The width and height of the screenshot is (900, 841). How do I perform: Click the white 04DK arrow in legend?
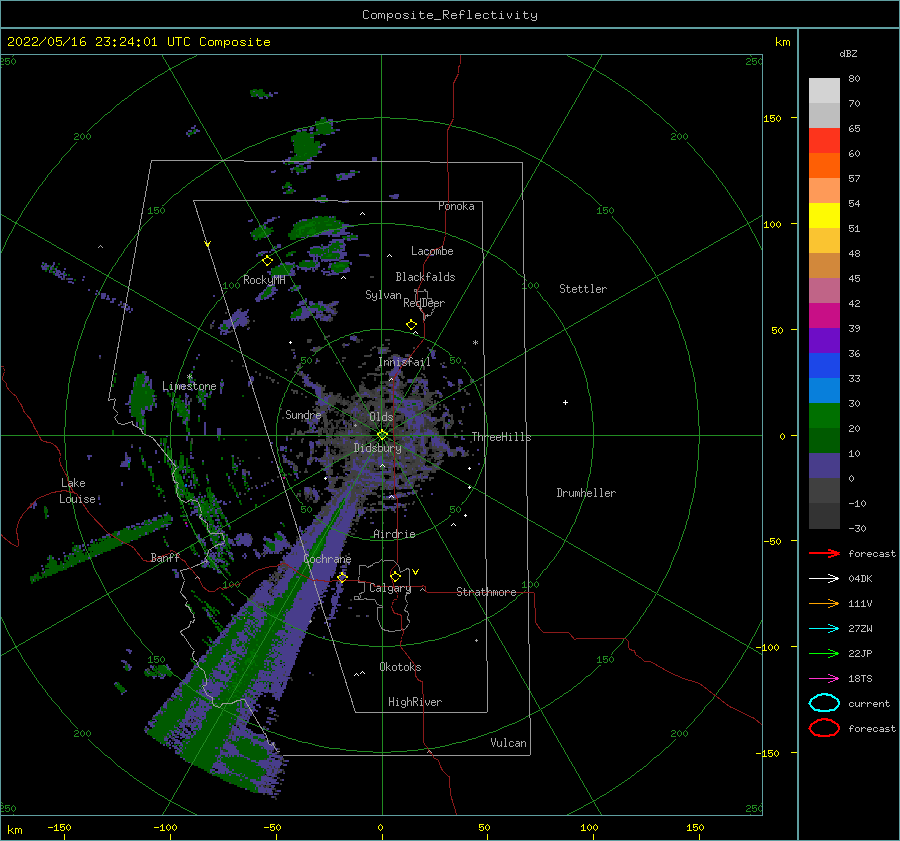[x=824, y=579]
